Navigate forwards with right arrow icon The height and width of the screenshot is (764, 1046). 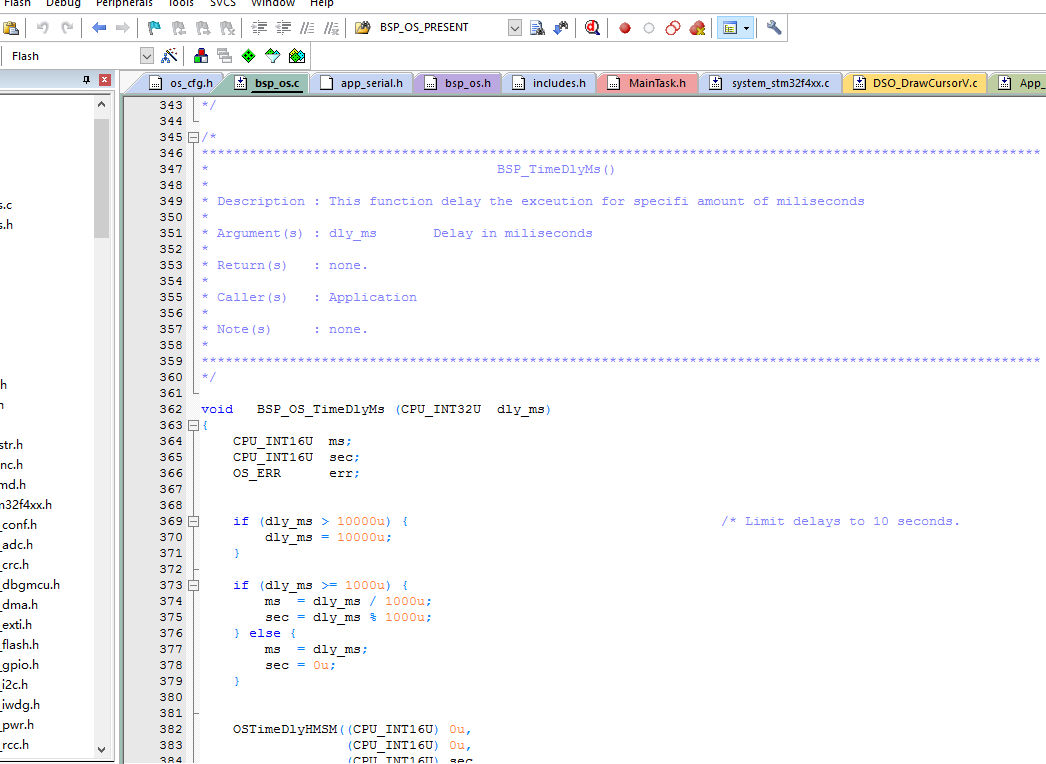point(123,28)
